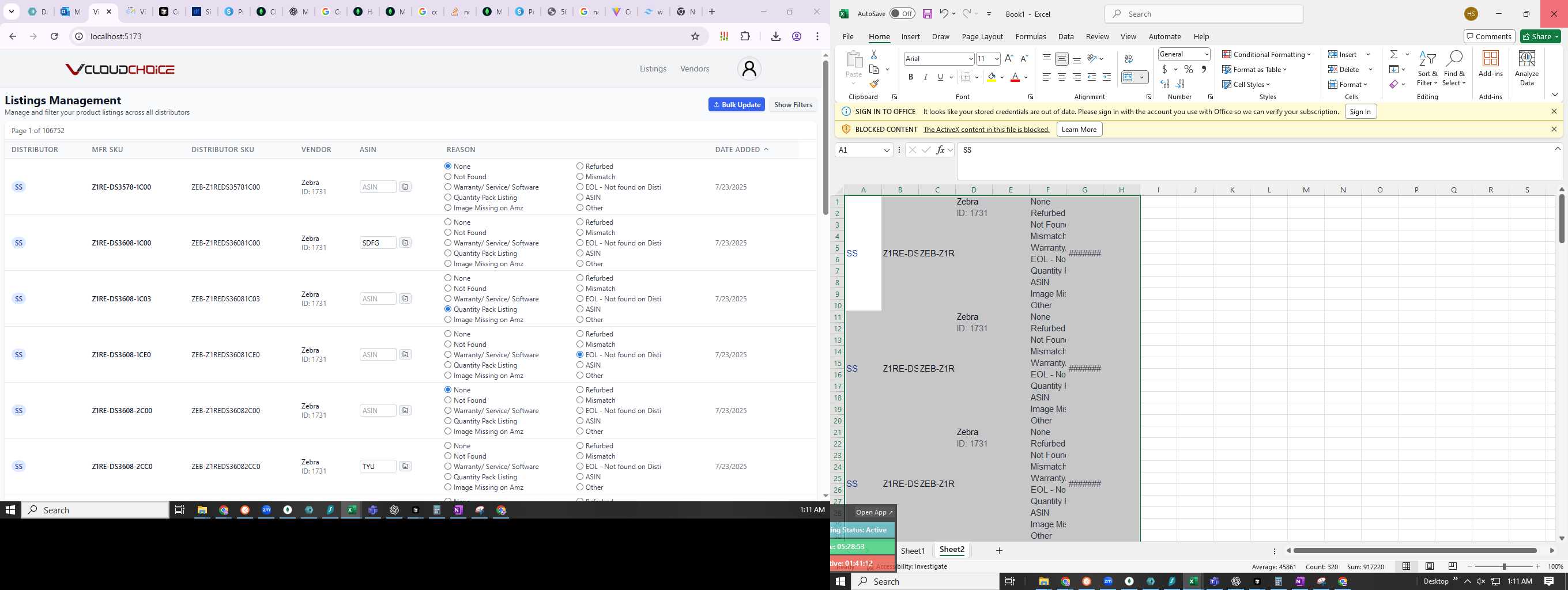1568x590 pixels.
Task: Expand the Format as Table dropdown
Action: click(1254, 69)
